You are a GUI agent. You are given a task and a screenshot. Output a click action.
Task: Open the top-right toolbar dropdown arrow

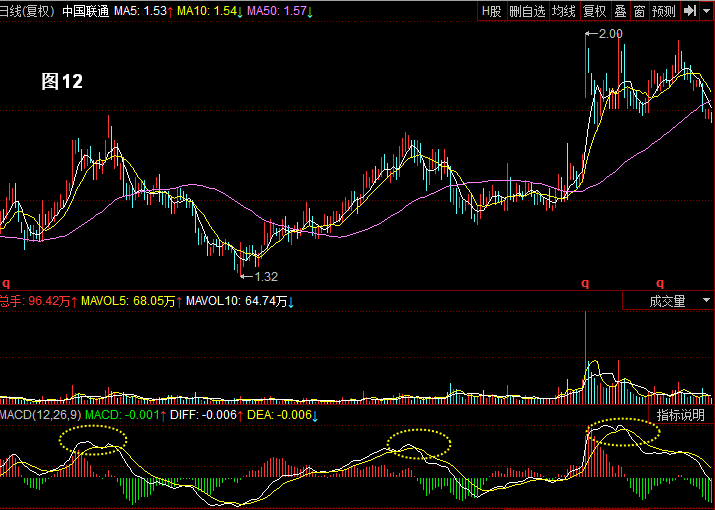706,11
